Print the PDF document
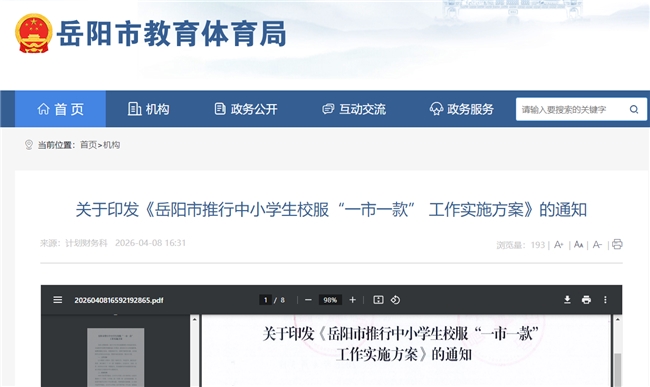This screenshot has height=387, width=650. click(x=586, y=300)
